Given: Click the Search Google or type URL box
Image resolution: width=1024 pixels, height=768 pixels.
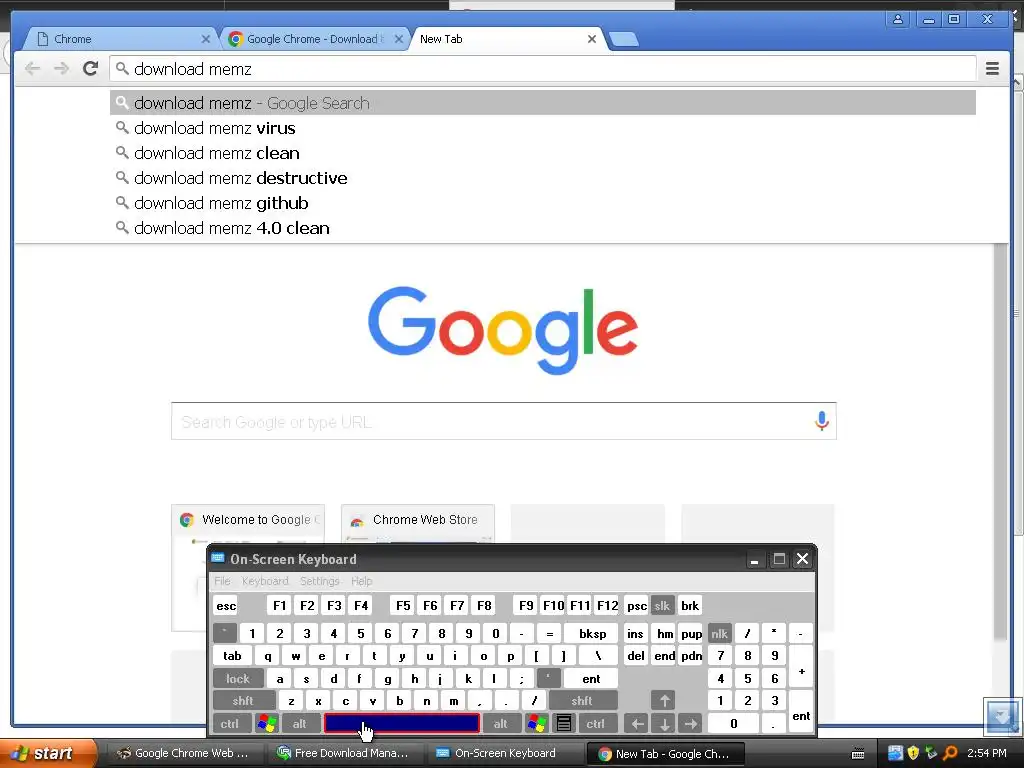Looking at the screenshot, I should point(504,421).
